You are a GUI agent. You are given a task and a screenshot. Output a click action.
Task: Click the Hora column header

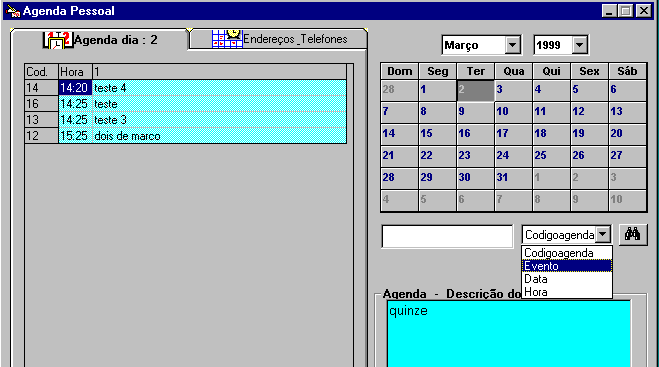click(75, 72)
